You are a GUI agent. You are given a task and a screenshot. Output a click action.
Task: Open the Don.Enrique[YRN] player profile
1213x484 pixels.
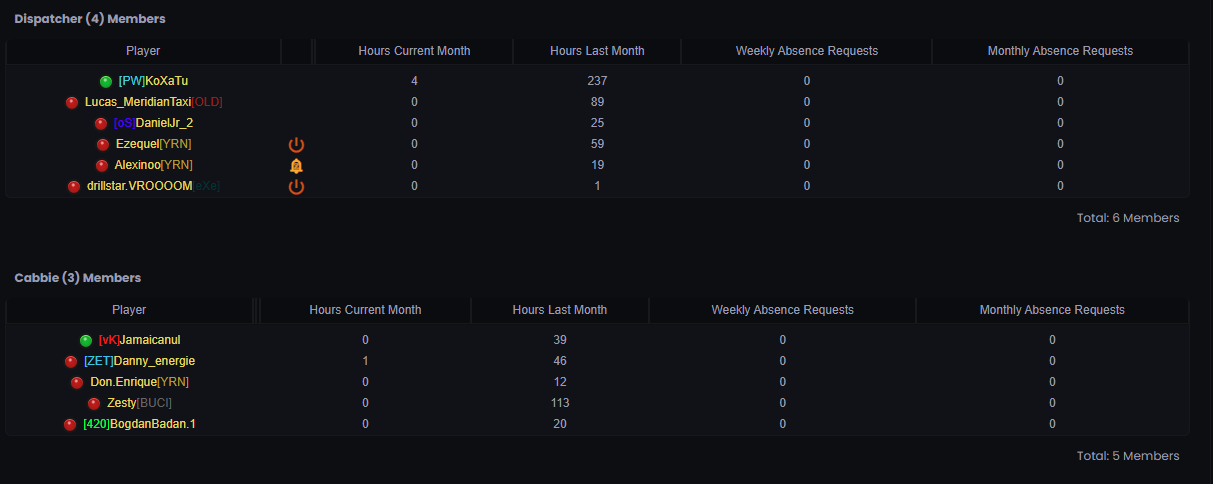(139, 382)
